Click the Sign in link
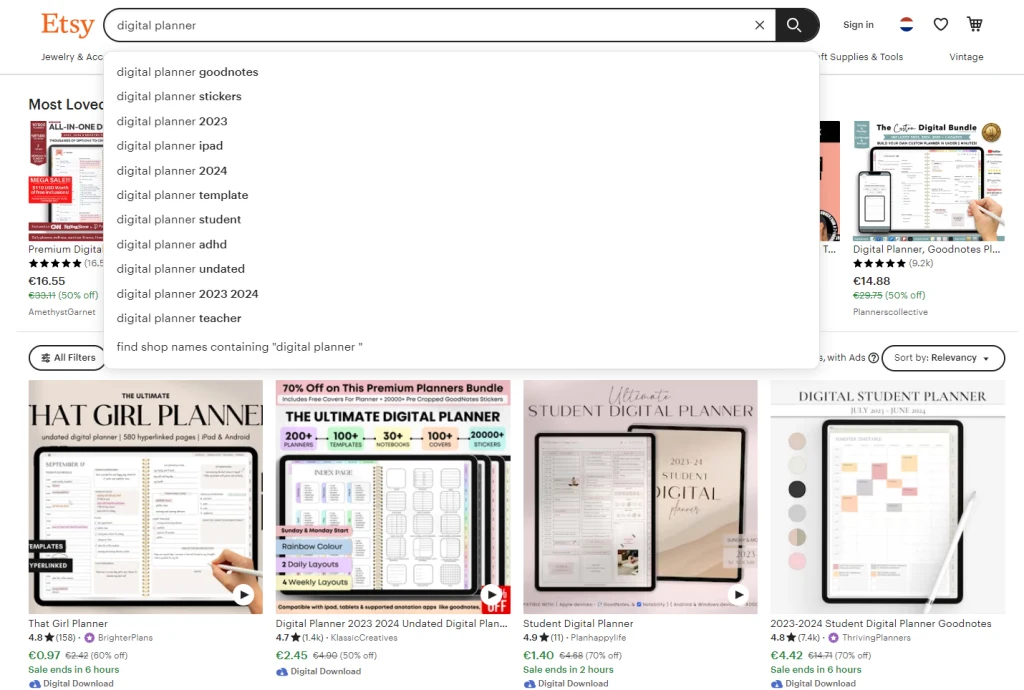 (x=858, y=25)
